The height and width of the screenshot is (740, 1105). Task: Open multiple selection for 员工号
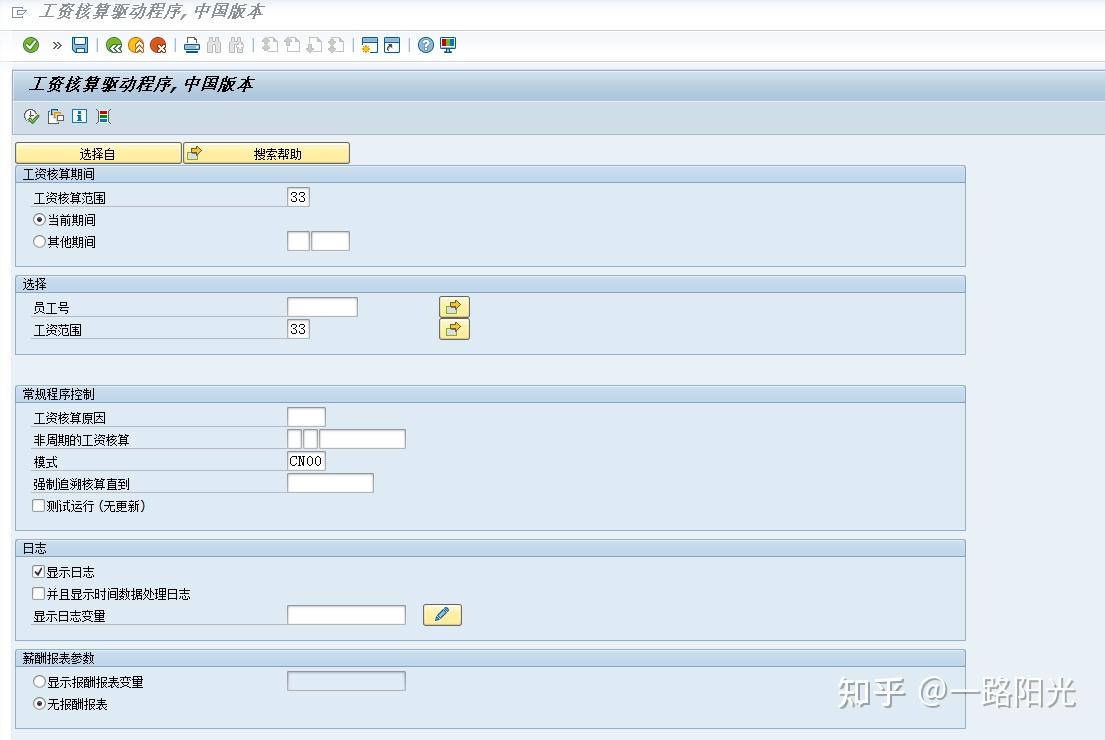[x=454, y=306]
